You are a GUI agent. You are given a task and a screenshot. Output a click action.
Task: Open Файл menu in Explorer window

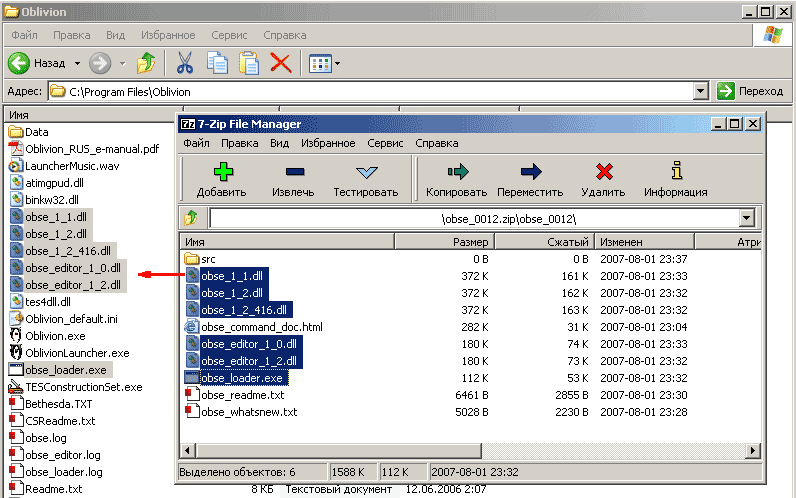pyautogui.click(x=24, y=35)
